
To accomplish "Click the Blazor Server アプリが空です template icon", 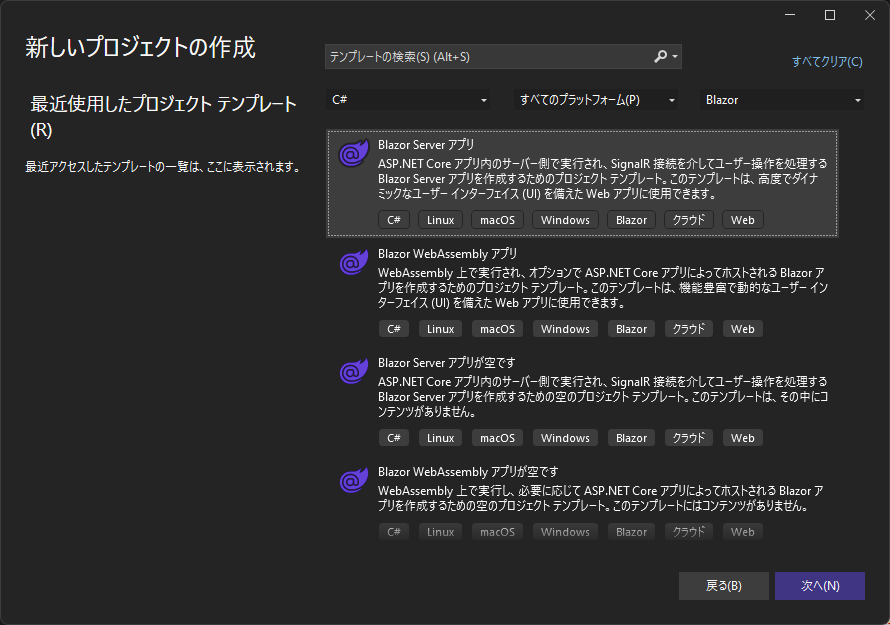I will pos(354,371).
